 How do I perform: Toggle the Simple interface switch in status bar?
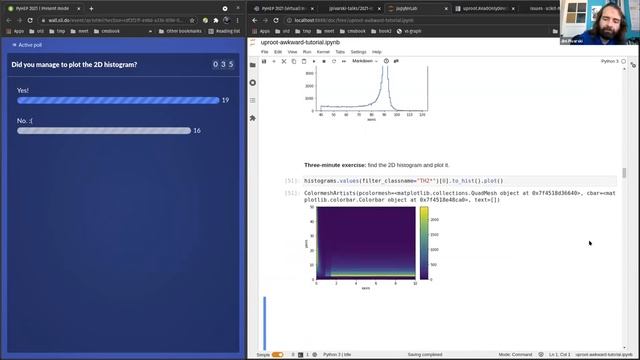click(x=278, y=355)
